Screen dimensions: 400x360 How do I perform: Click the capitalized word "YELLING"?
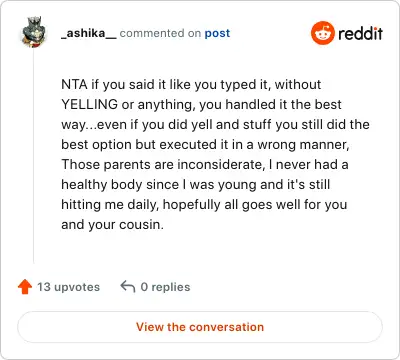click(90, 104)
